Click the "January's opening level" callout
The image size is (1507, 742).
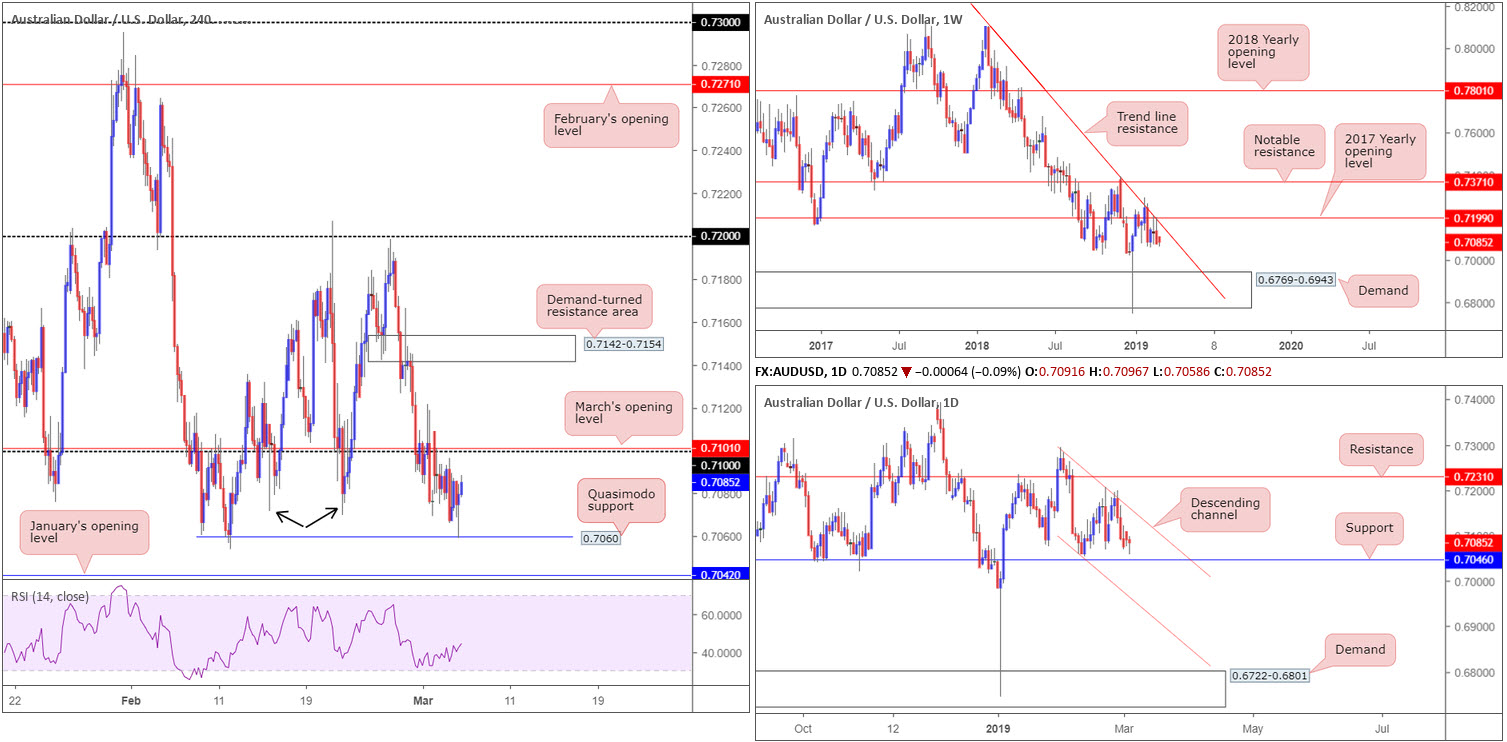[x=84, y=533]
